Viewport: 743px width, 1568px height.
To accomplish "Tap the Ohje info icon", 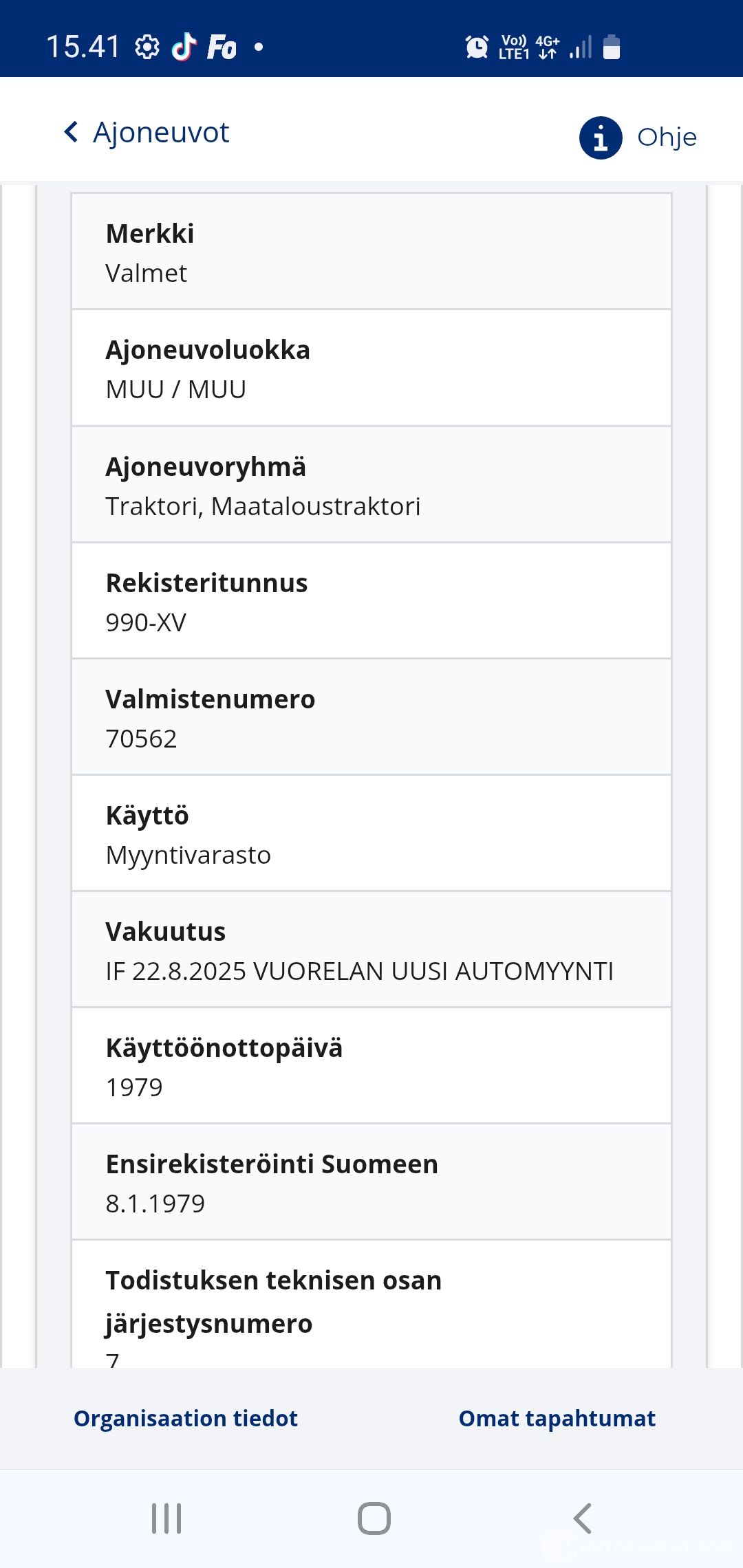I will coord(601,138).
